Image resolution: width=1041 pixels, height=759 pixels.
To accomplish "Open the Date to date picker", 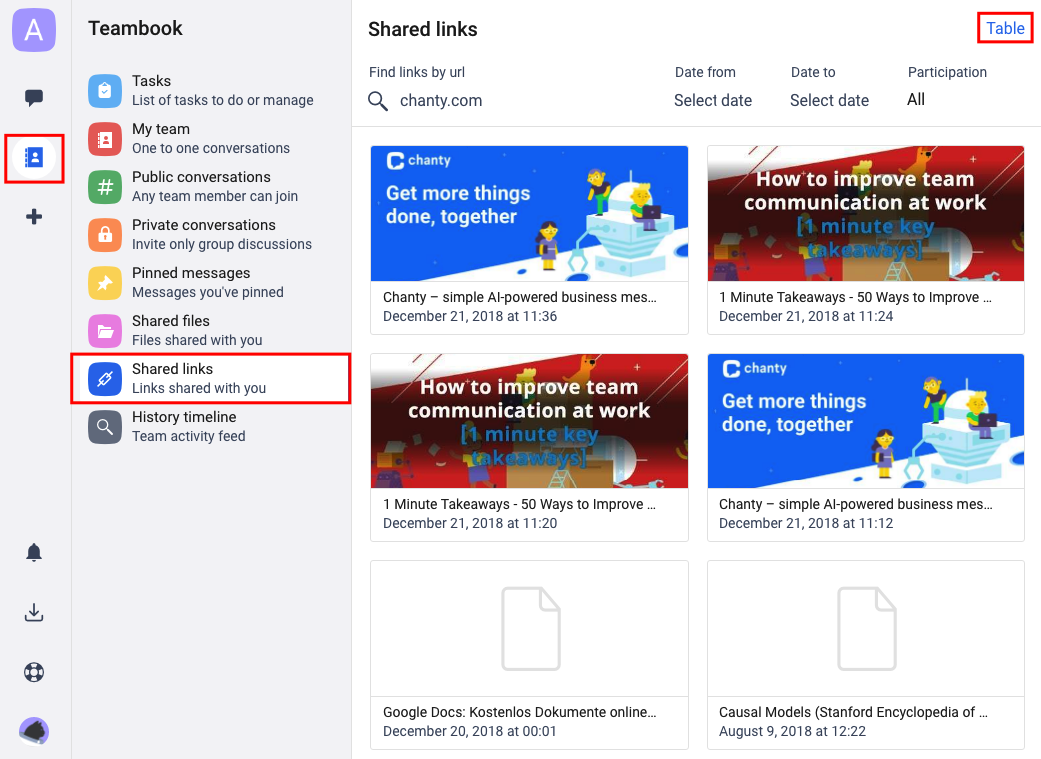I will (829, 100).
